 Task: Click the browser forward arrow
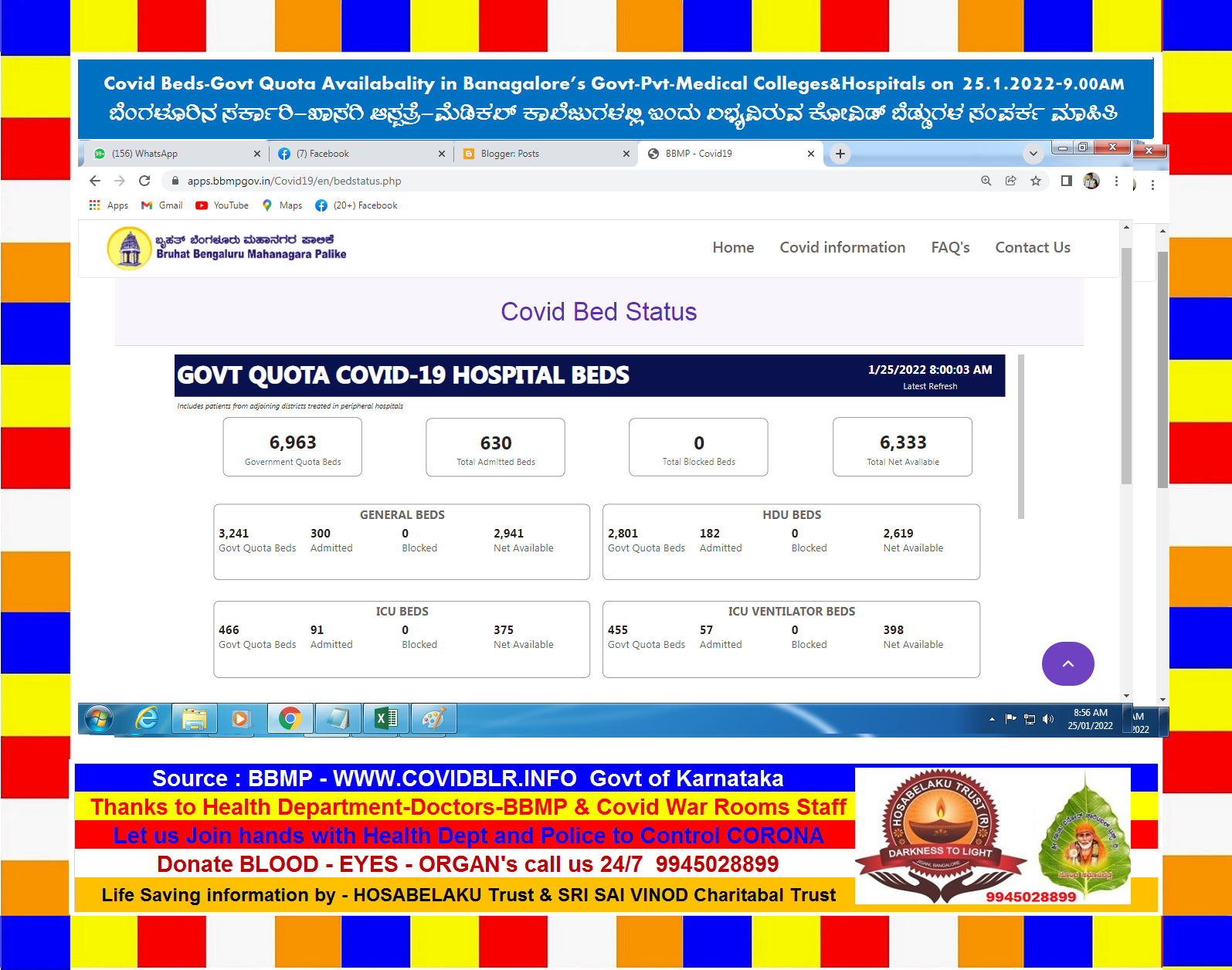point(120,181)
